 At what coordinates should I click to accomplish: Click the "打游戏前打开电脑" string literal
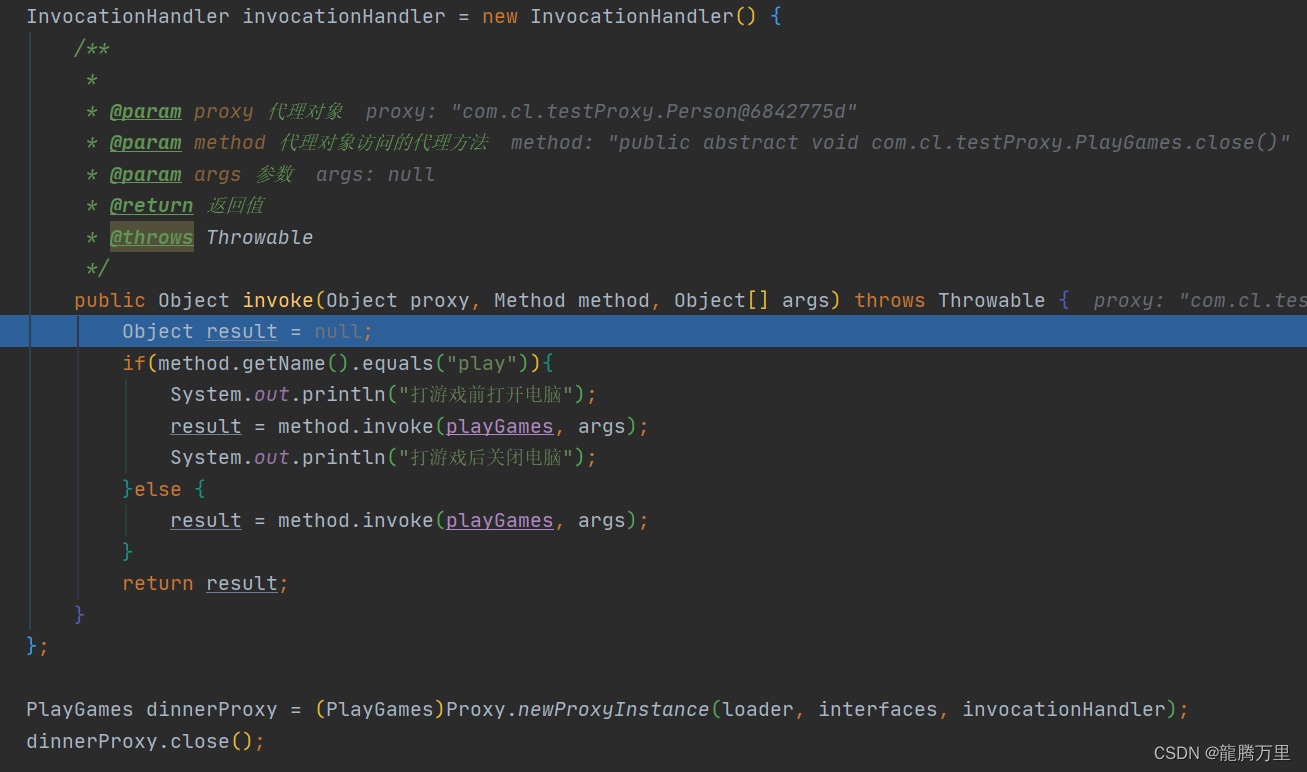click(x=486, y=394)
